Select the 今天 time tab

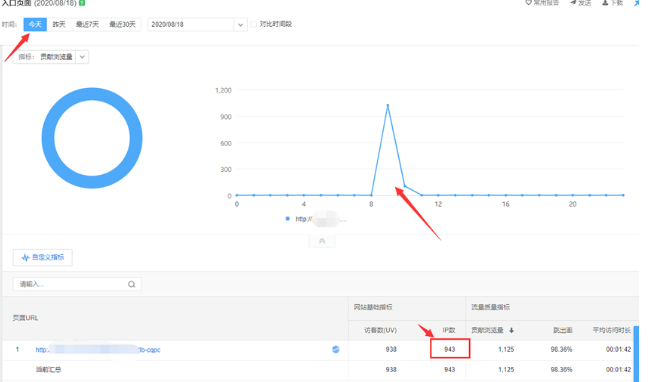(x=35, y=24)
